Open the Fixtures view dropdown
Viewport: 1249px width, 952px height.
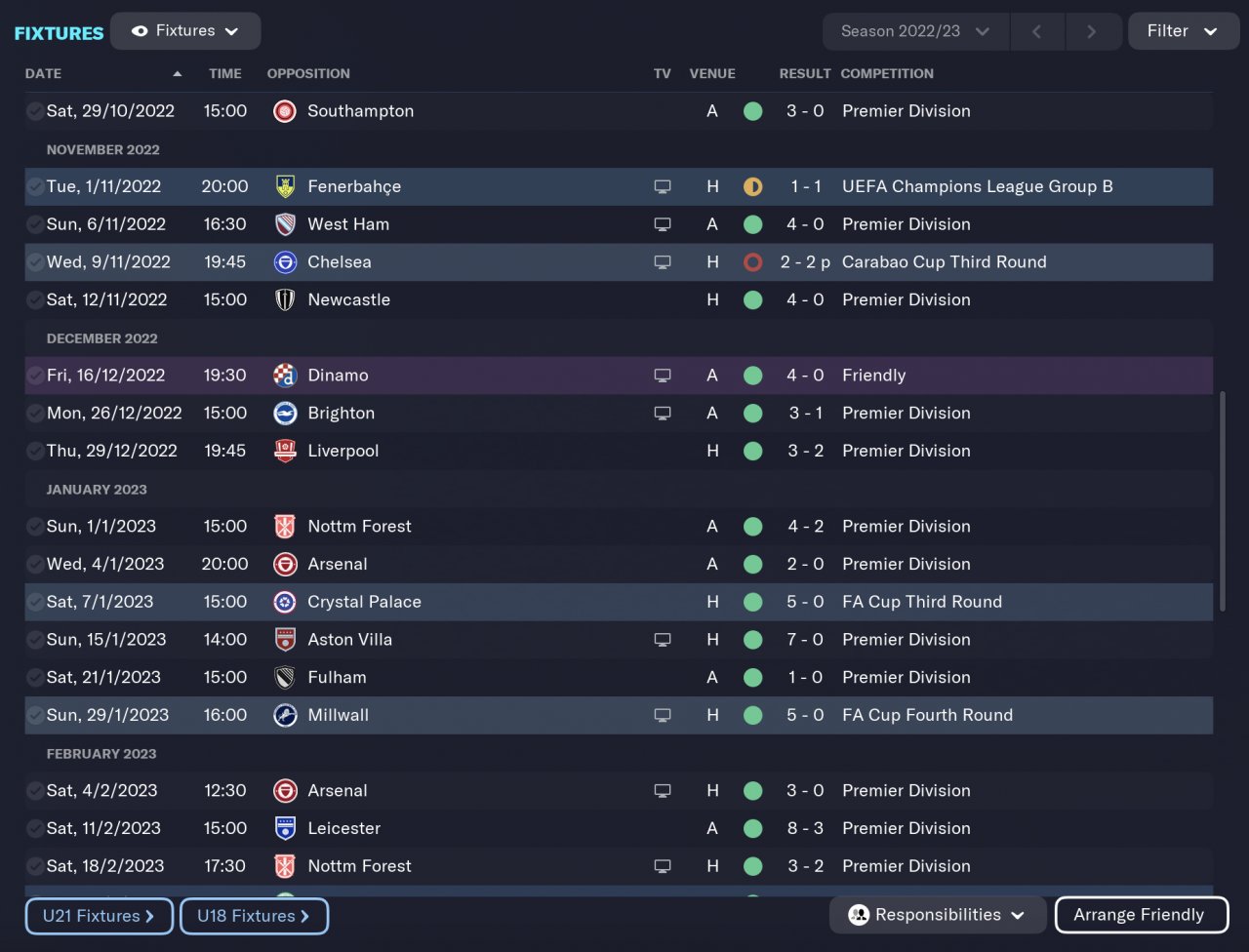click(185, 31)
